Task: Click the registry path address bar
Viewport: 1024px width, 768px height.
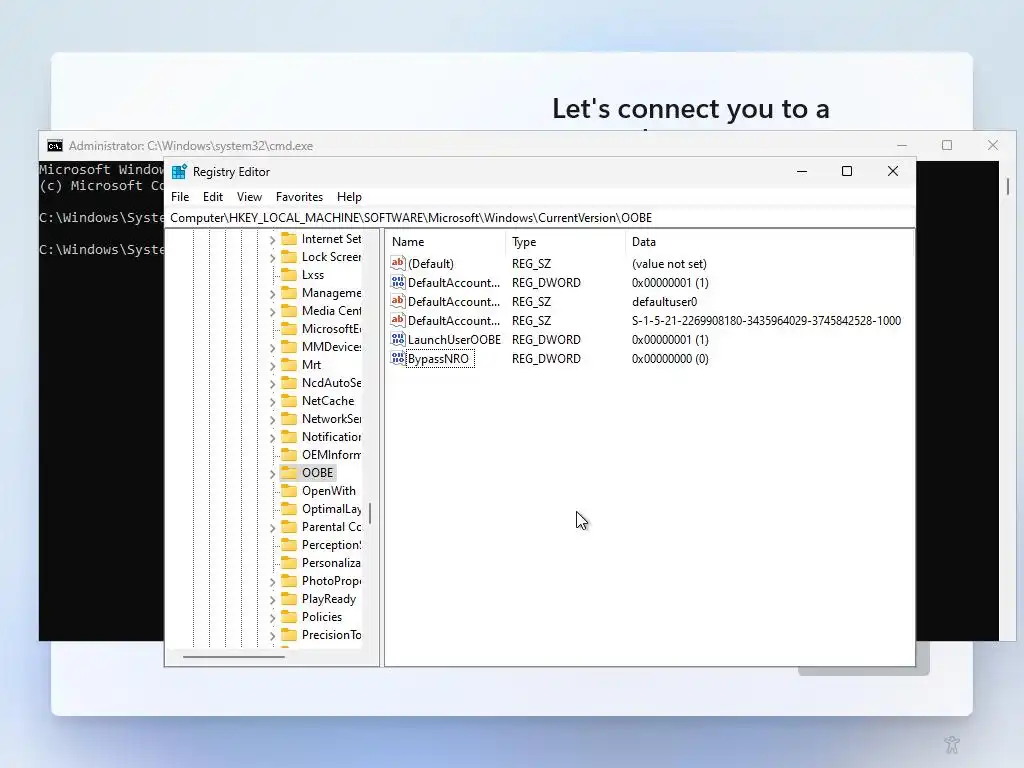Action: 539,217
